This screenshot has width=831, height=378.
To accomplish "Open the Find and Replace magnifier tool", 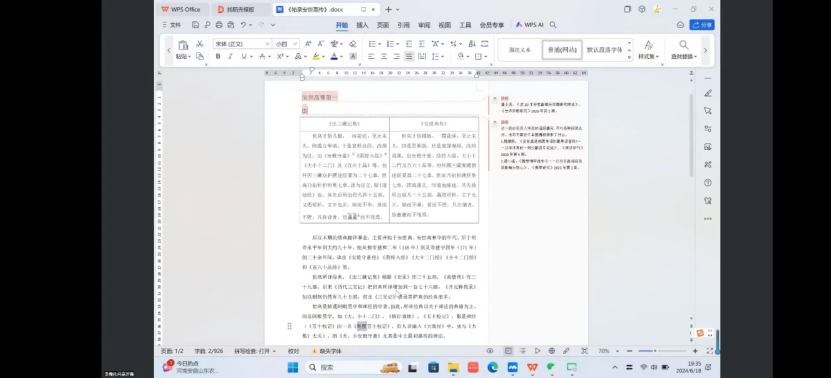I will [684, 49].
